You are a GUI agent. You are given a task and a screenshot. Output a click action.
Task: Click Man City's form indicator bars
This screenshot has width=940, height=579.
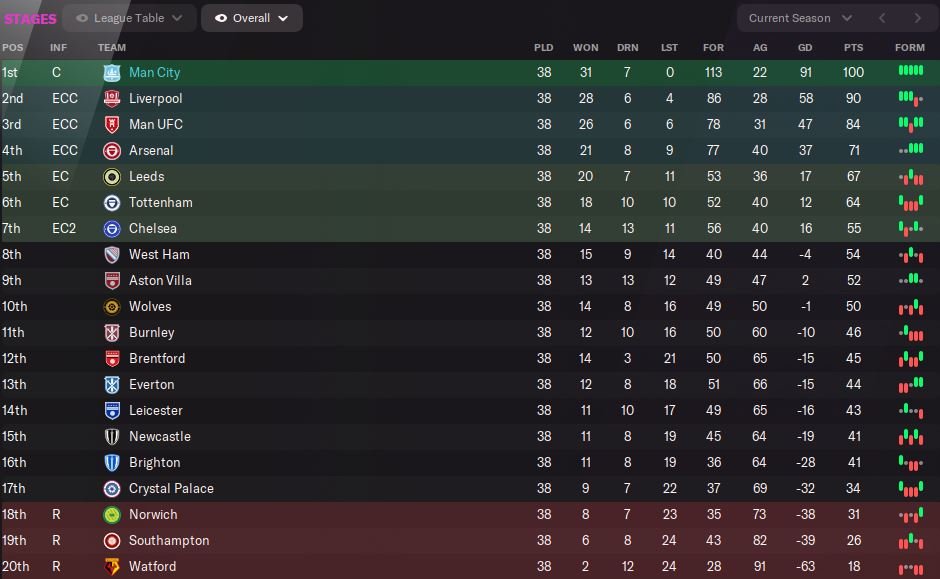[x=910, y=72]
